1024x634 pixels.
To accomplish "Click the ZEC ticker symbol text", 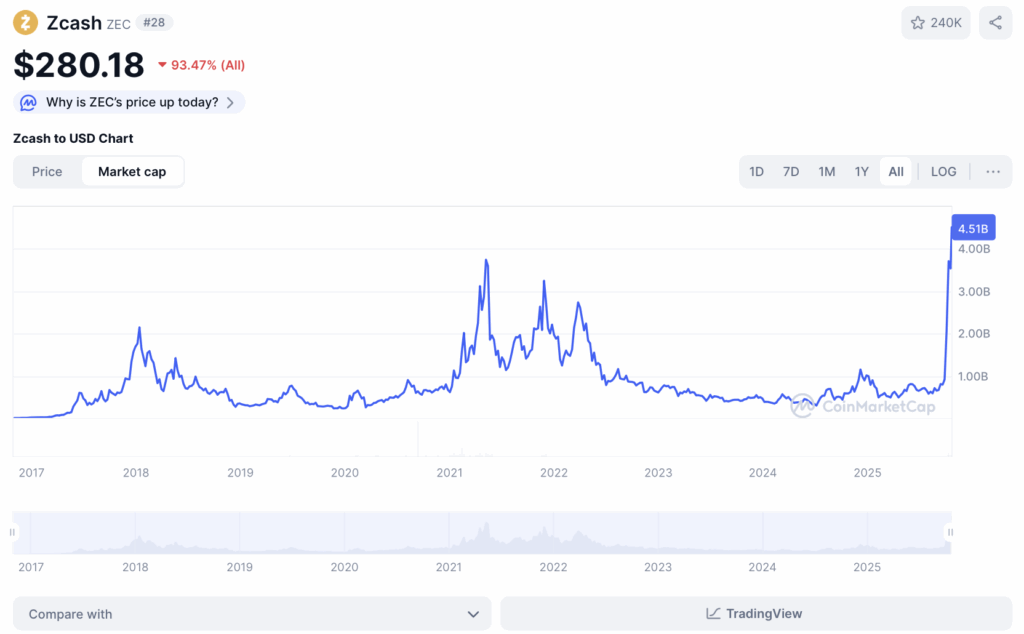I will tap(118, 24).
